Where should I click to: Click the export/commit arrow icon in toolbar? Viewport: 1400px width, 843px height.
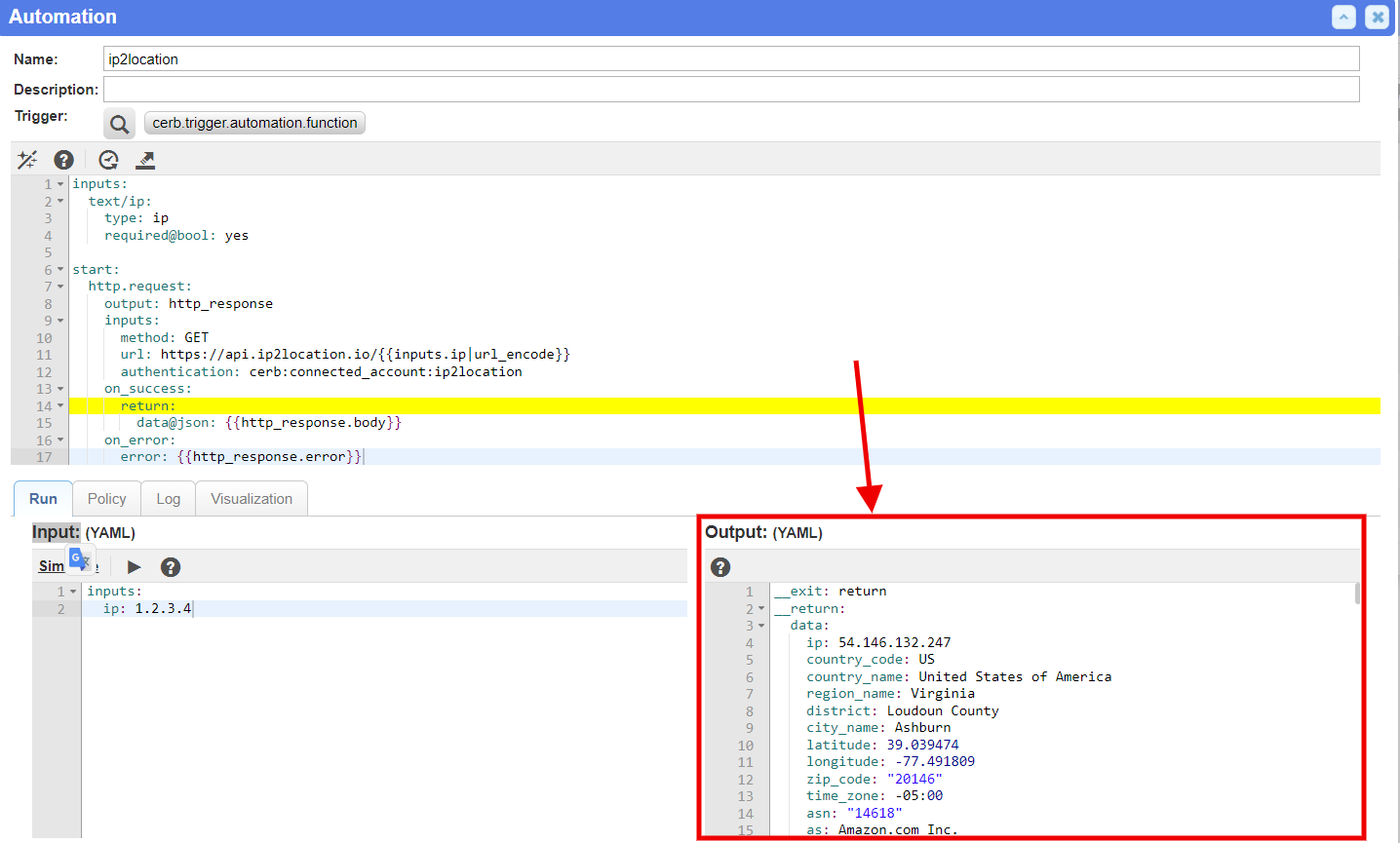(144, 159)
